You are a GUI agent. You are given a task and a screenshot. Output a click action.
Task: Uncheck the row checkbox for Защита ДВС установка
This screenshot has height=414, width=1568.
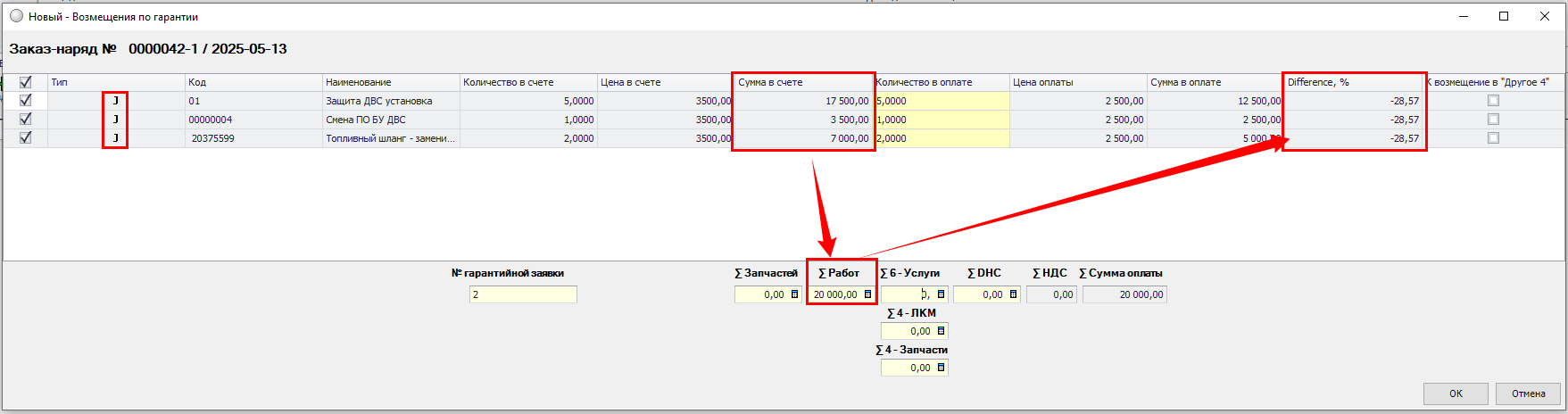25,101
